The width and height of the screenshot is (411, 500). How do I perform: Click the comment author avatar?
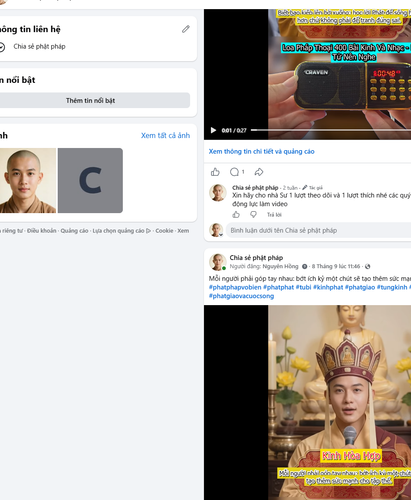pos(217,193)
